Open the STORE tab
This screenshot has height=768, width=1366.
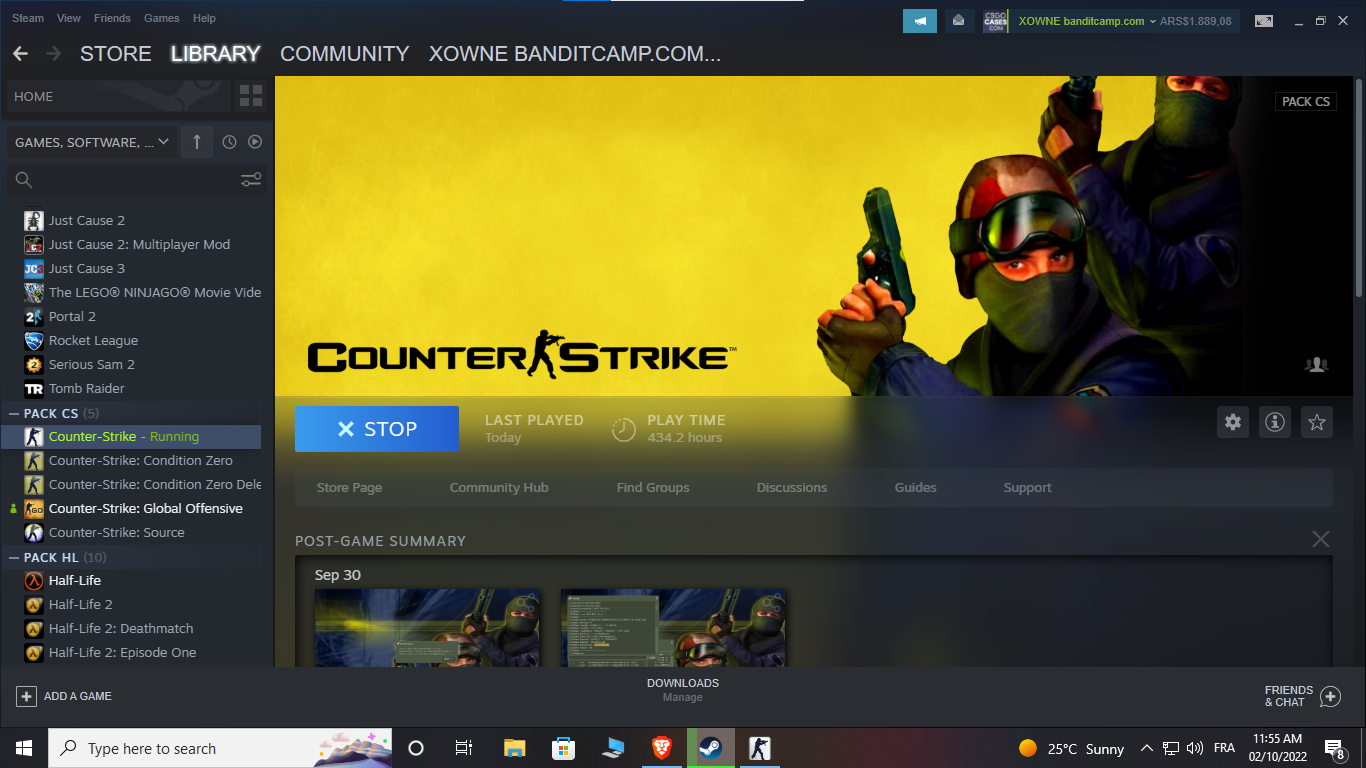click(x=115, y=54)
